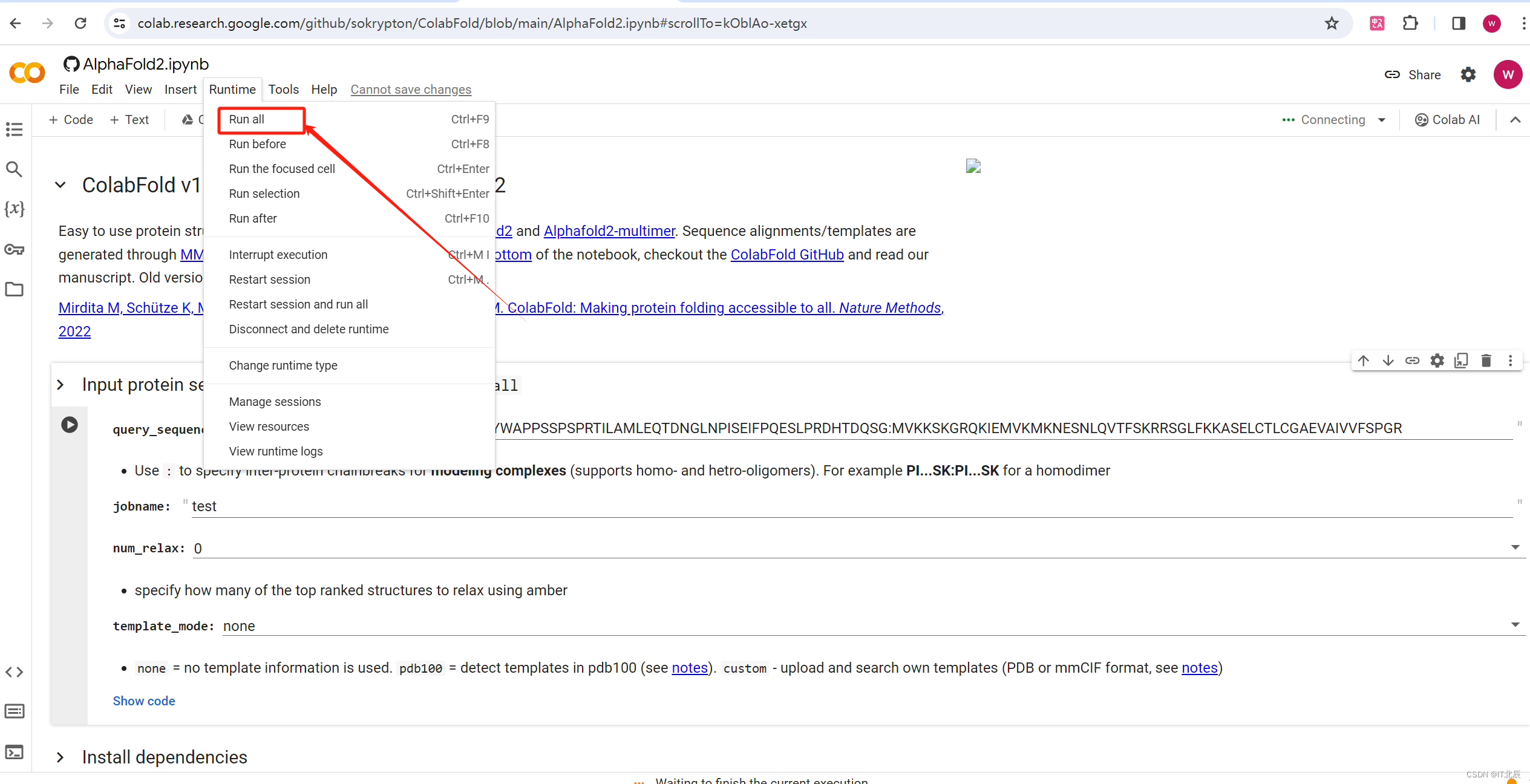Expand the Install dependencies section
The height and width of the screenshot is (784, 1530).
[60, 757]
